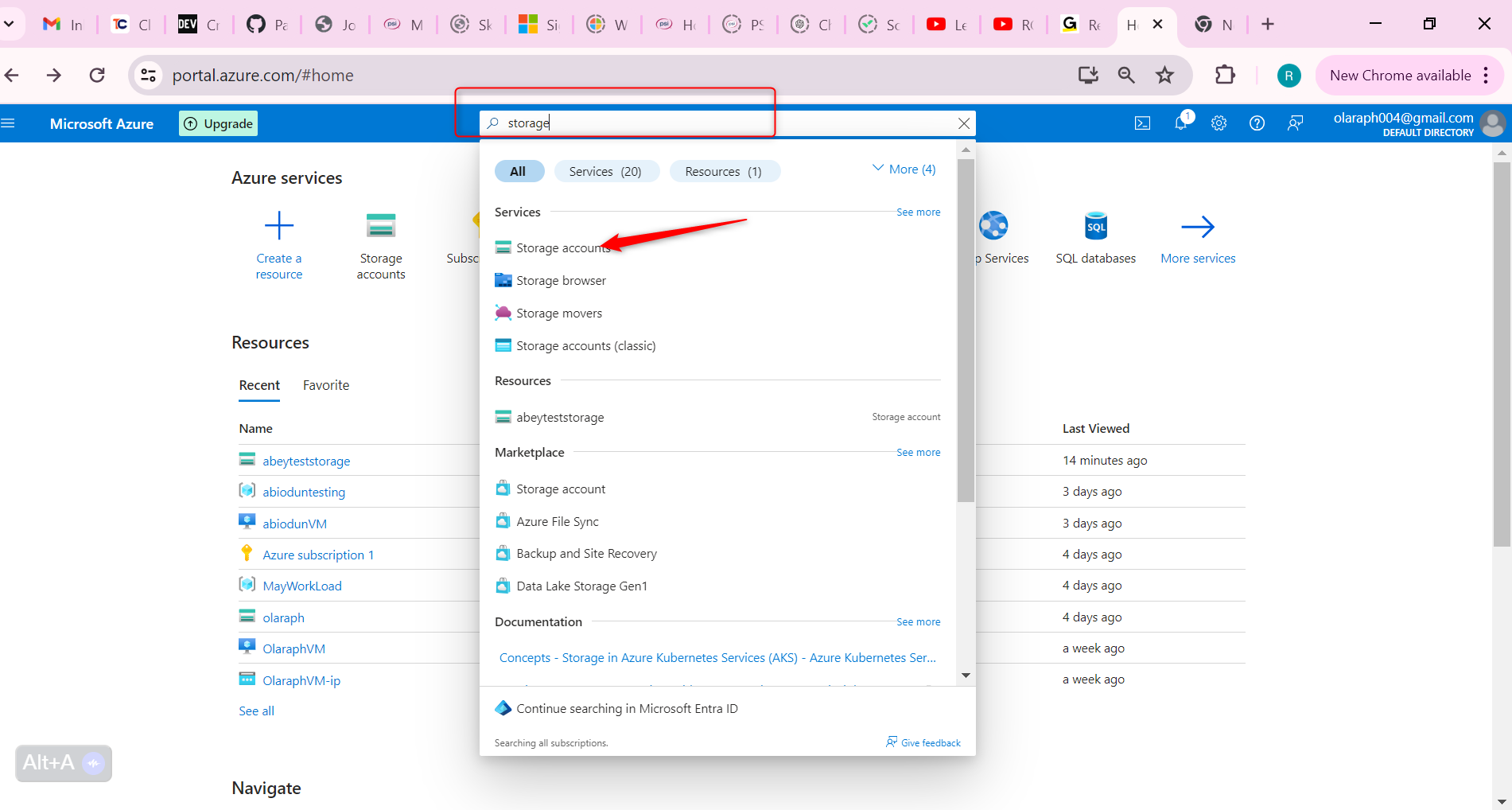The width and height of the screenshot is (1512, 810).
Task: Open the help and support icon
Action: [1257, 123]
